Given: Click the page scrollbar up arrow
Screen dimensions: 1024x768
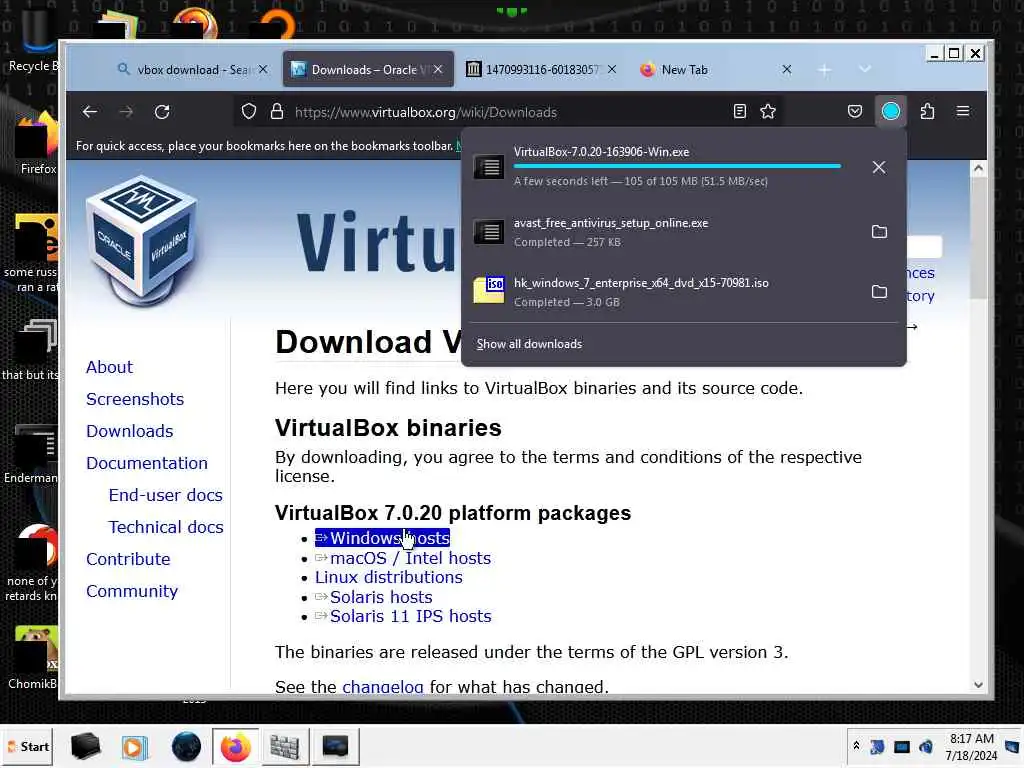Looking at the screenshot, I should (x=978, y=168).
